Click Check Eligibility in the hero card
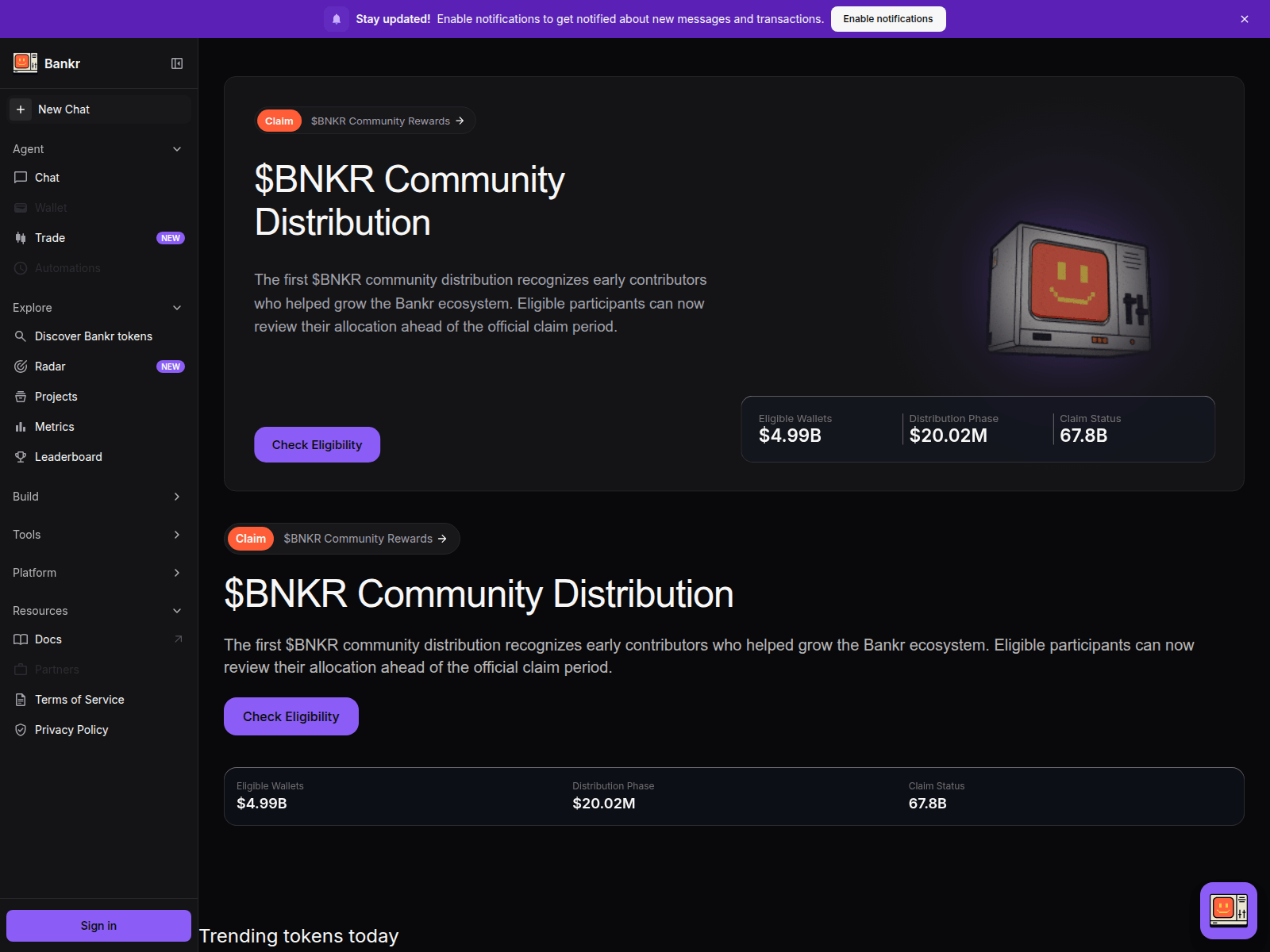 pos(317,444)
